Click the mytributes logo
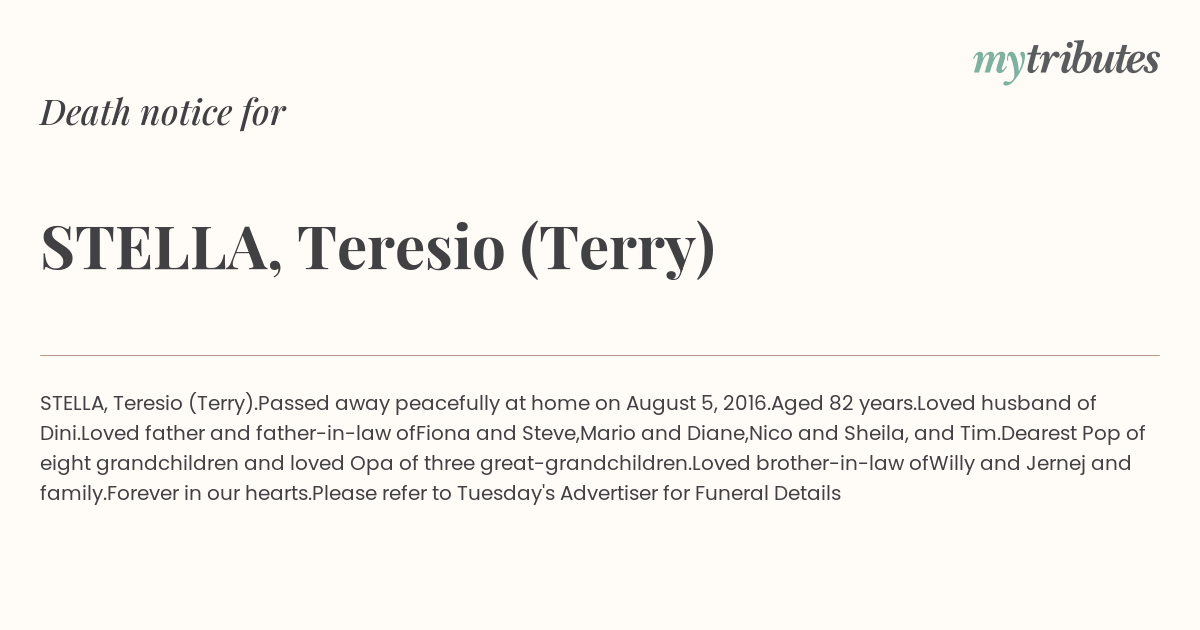 [x=1066, y=61]
